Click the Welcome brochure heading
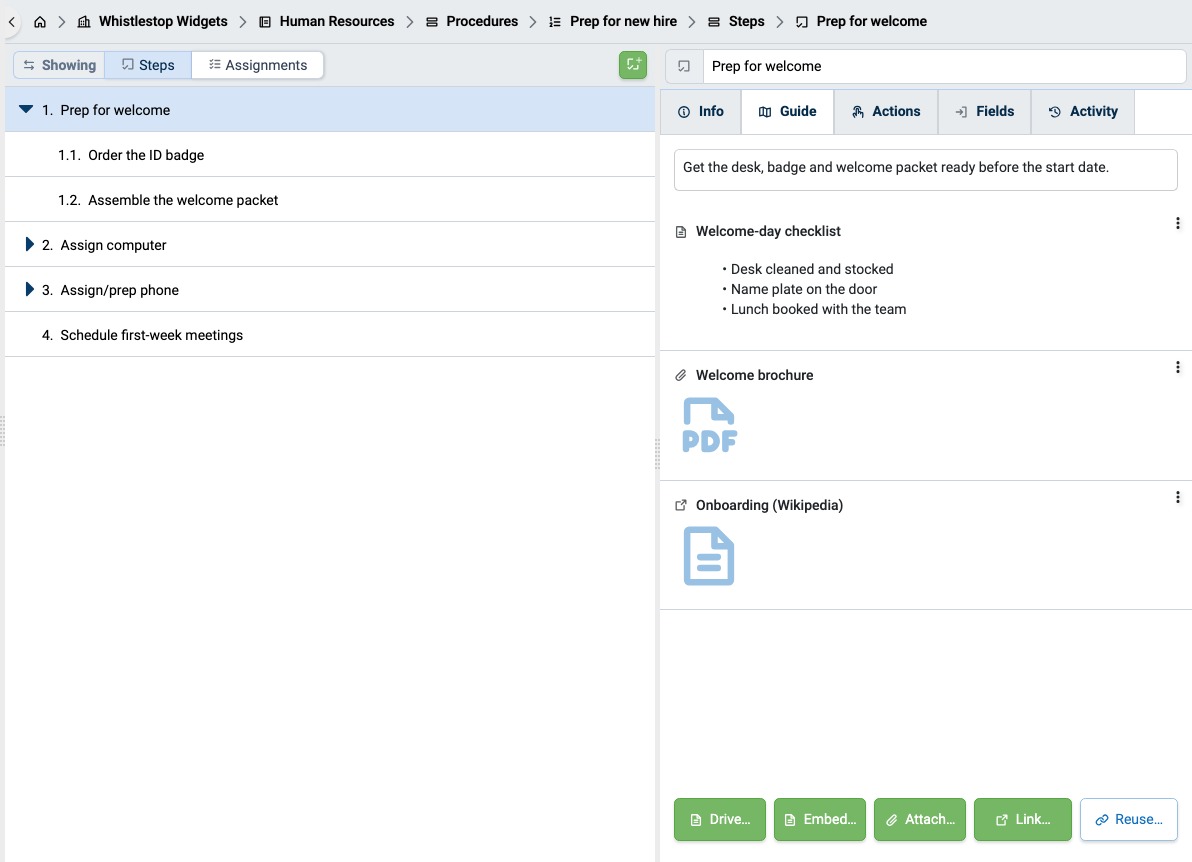The width and height of the screenshot is (1192, 862). point(755,376)
